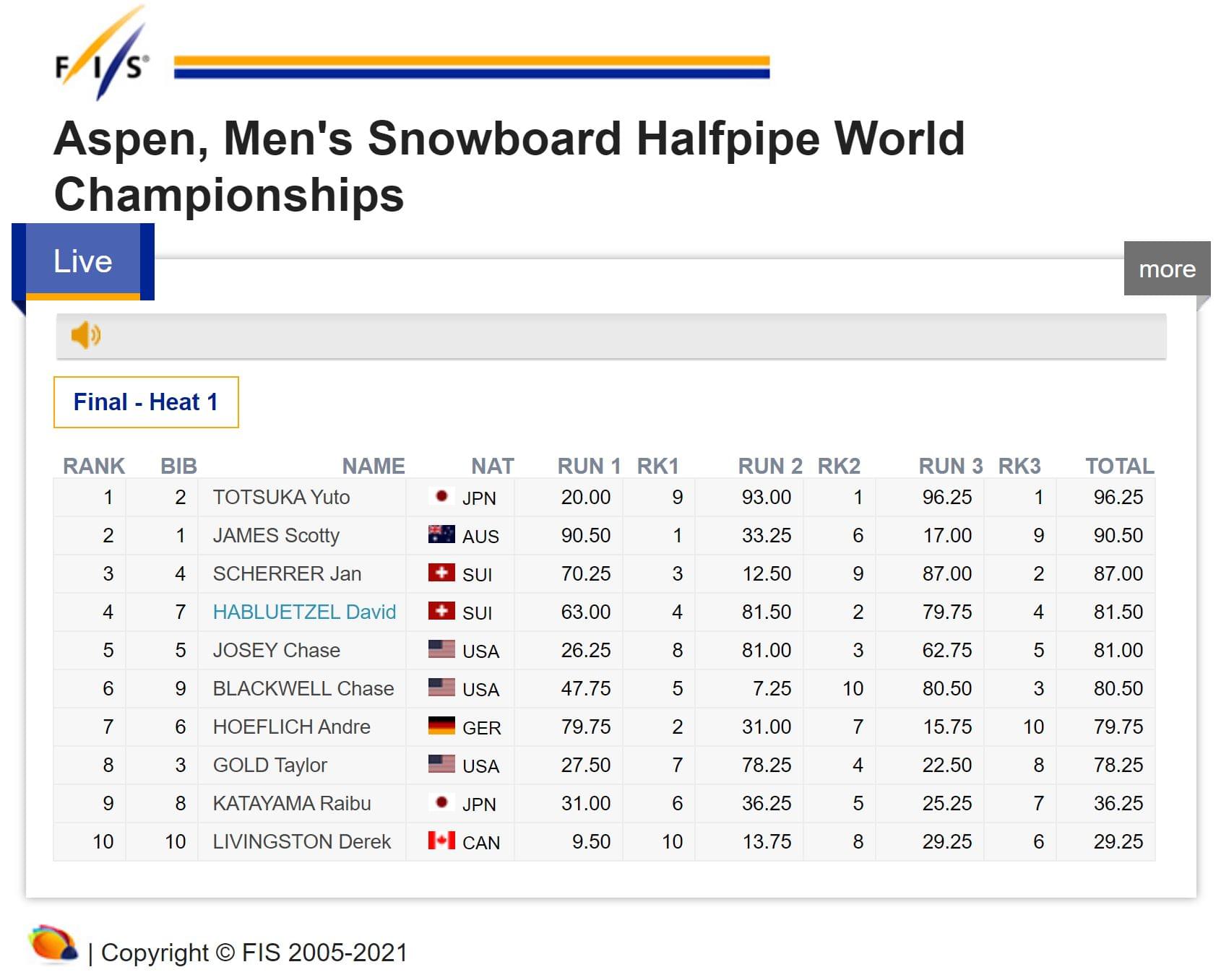The width and height of the screenshot is (1221, 980).
Task: Click the RUN 1 column header
Action: point(589,466)
